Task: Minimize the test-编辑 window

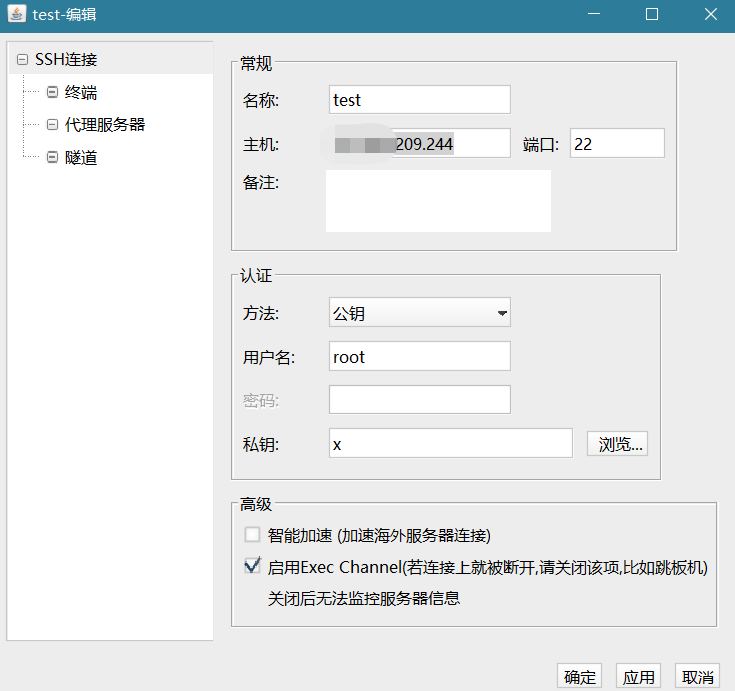Action: coord(594,14)
